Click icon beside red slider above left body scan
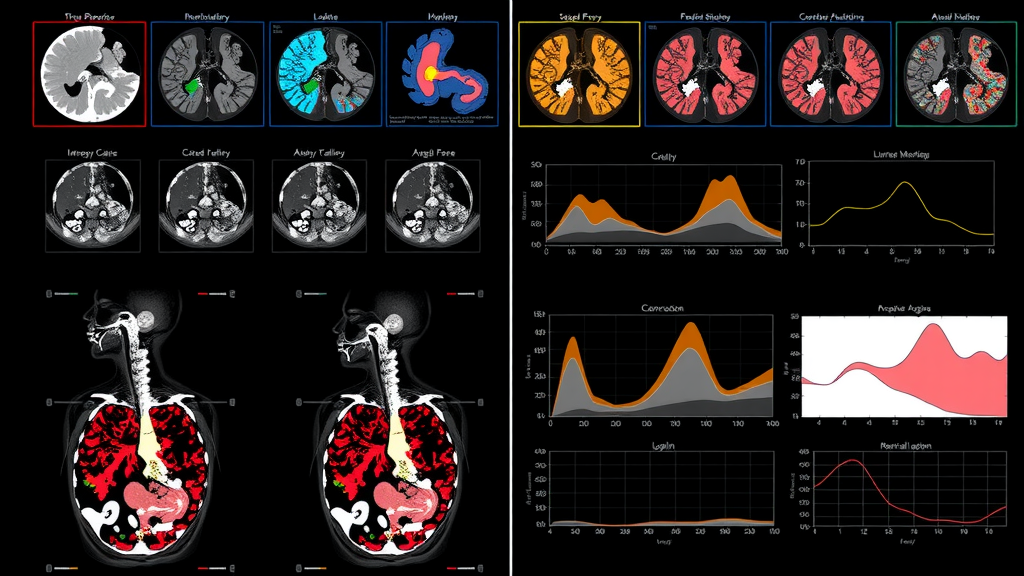 (232, 294)
